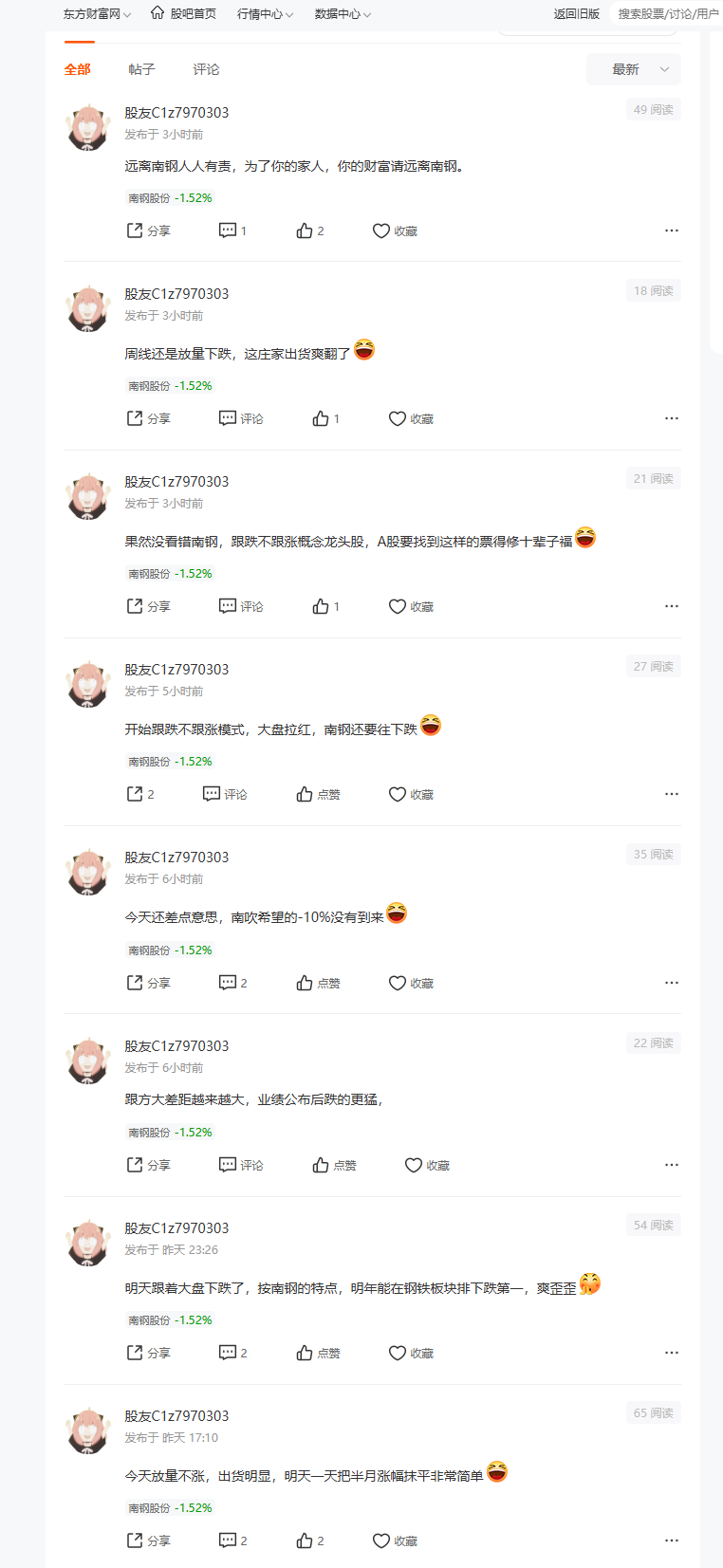This screenshot has height=1568, width=723.
Task: Expand the 数据中心 menu
Action: tap(343, 14)
